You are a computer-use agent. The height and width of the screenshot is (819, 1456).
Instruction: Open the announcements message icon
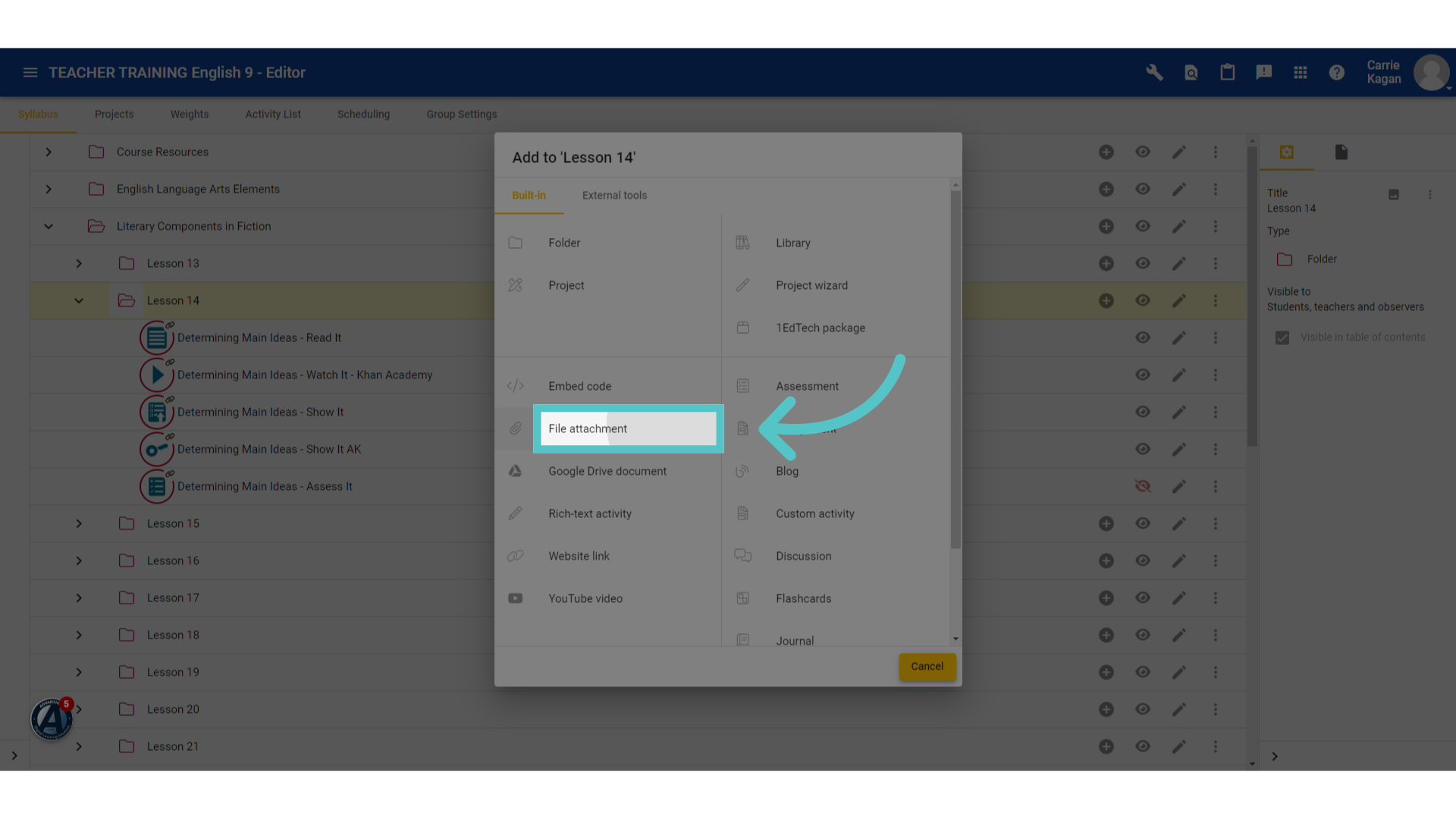[x=1263, y=73]
